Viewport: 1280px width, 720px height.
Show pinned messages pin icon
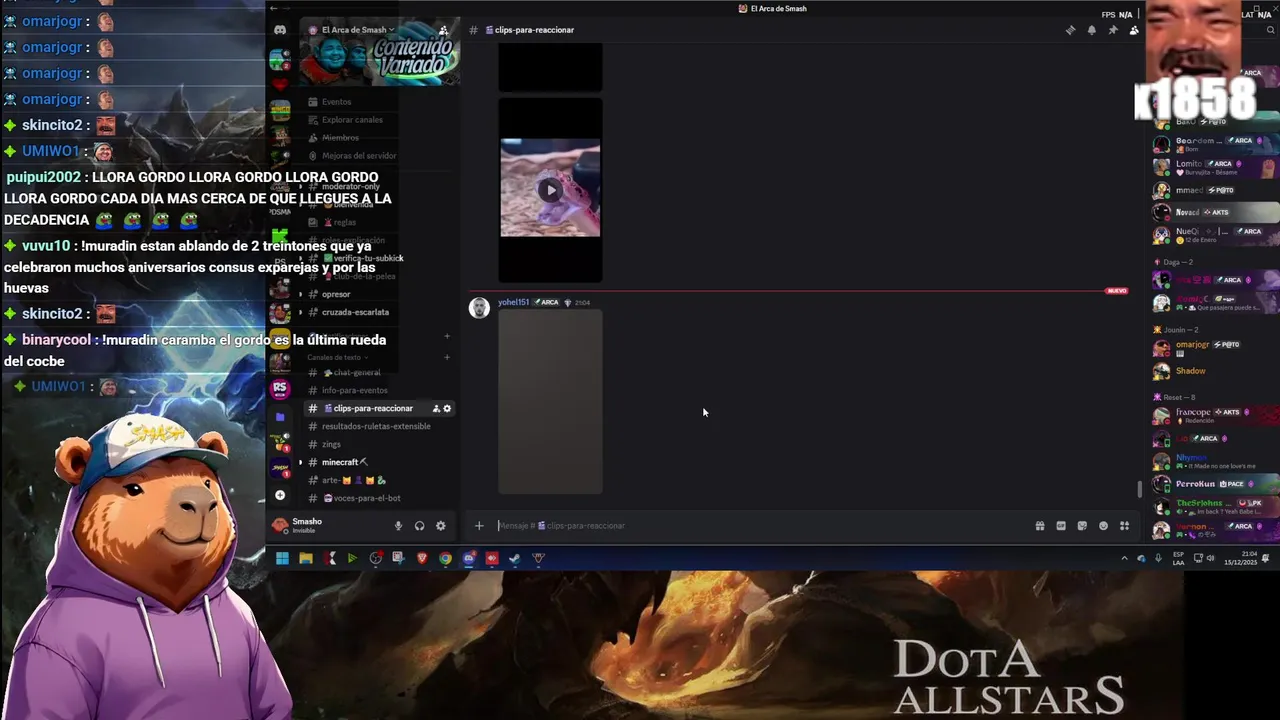point(1113,30)
